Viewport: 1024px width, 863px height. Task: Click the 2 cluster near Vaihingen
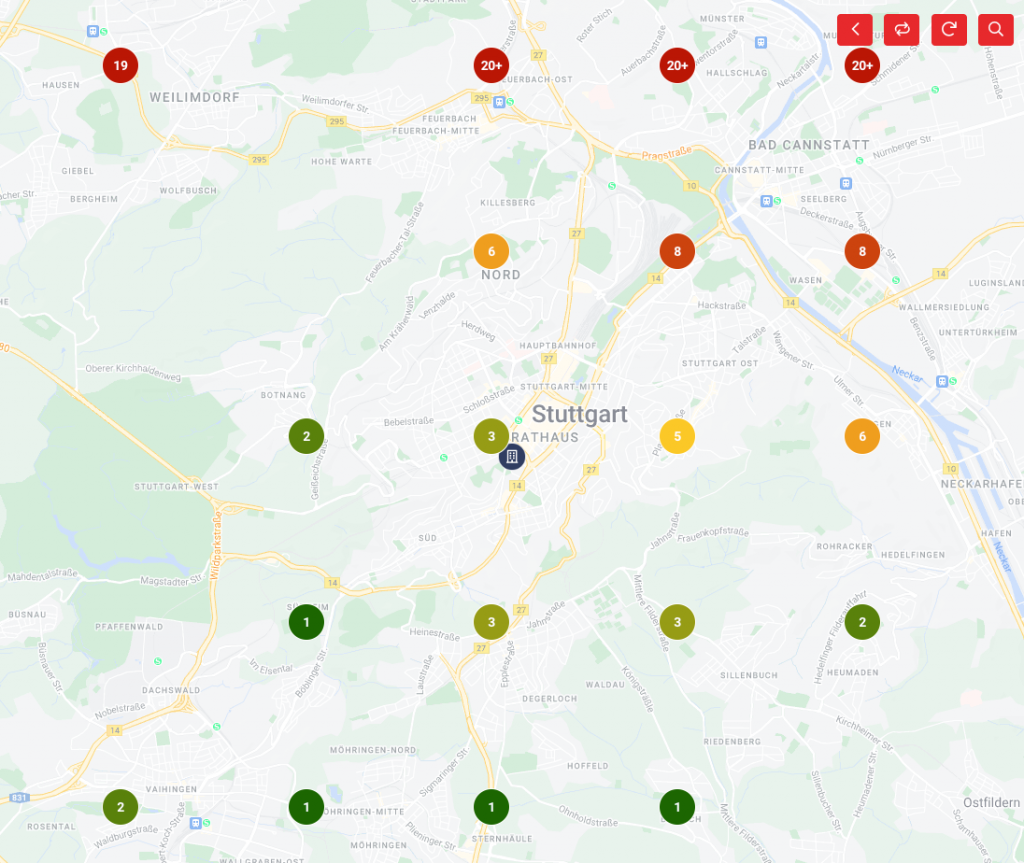[120, 807]
